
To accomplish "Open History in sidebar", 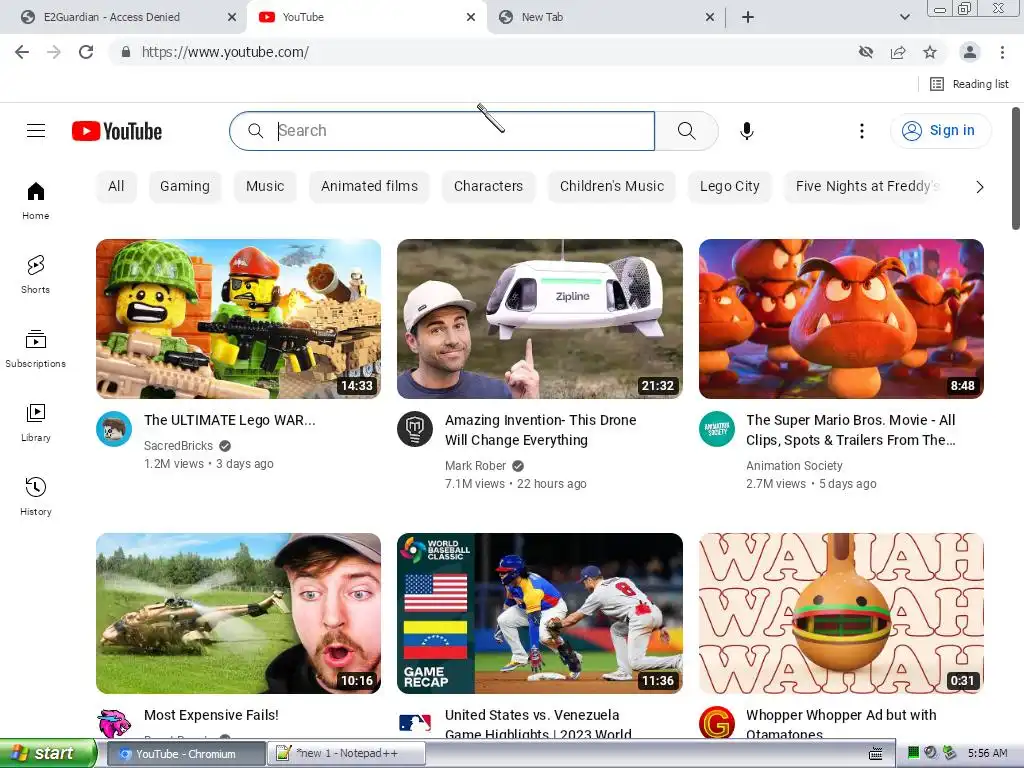I will coord(36,496).
